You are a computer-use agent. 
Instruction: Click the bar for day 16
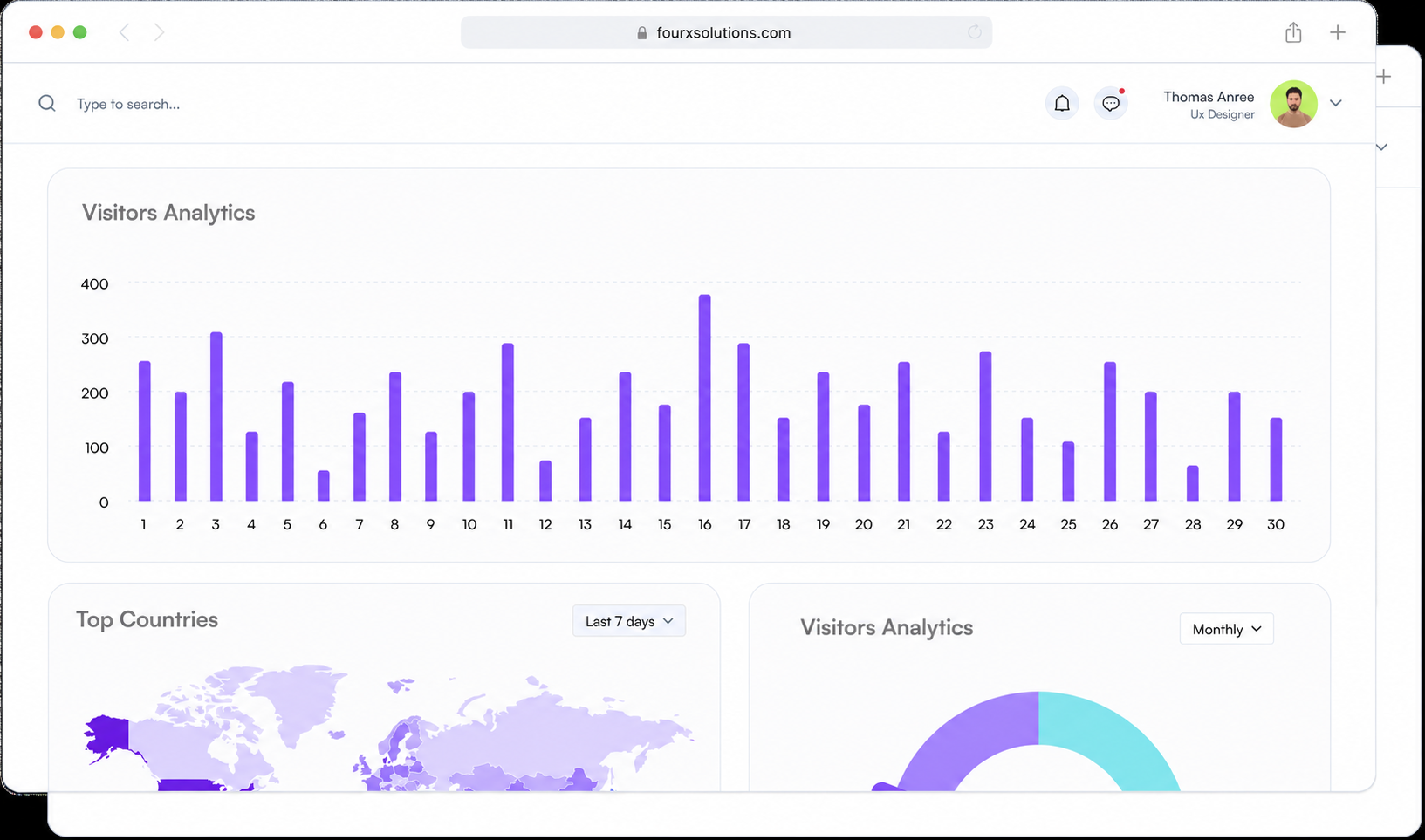pyautogui.click(x=705, y=398)
